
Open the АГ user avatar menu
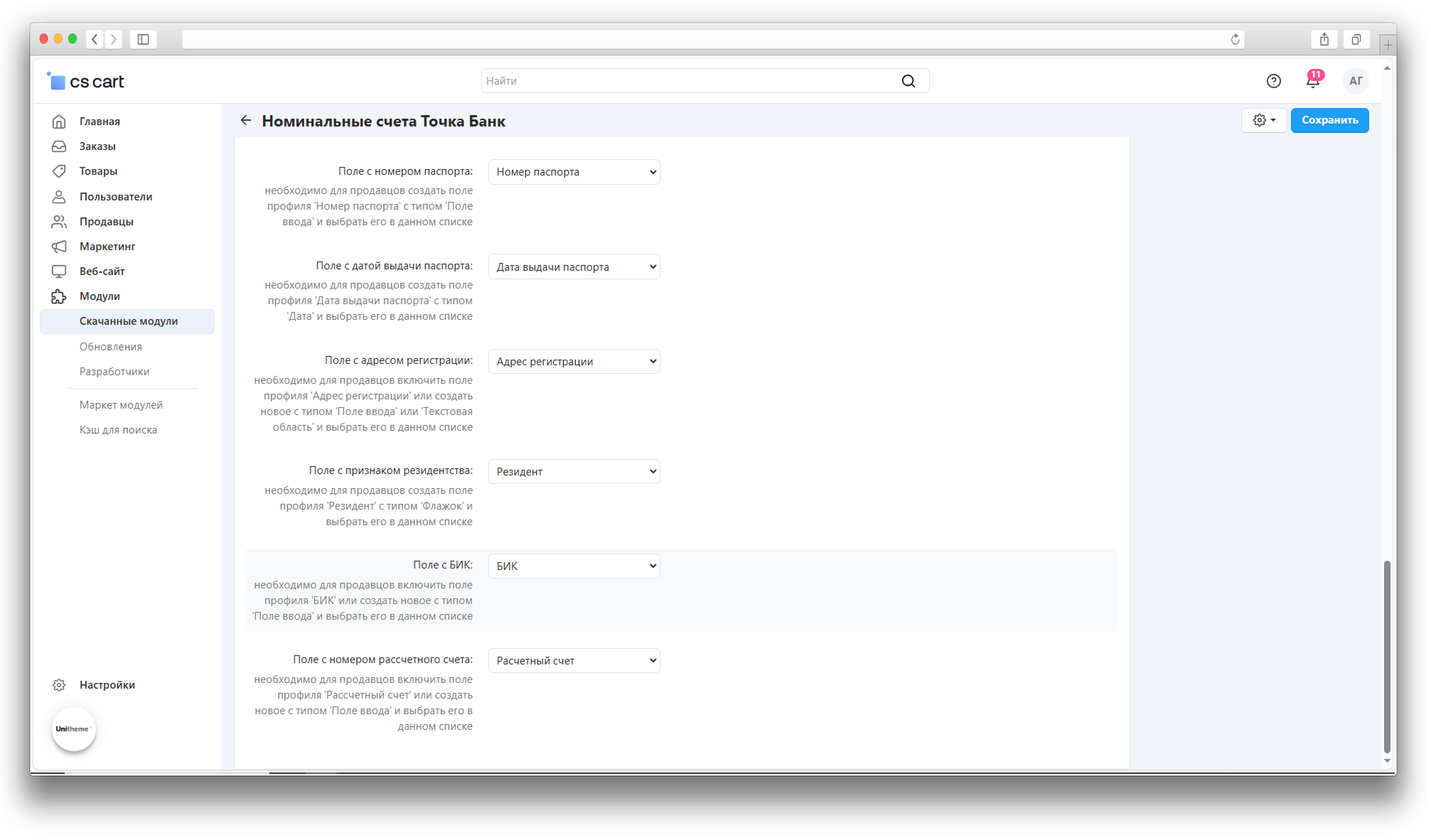[1355, 81]
